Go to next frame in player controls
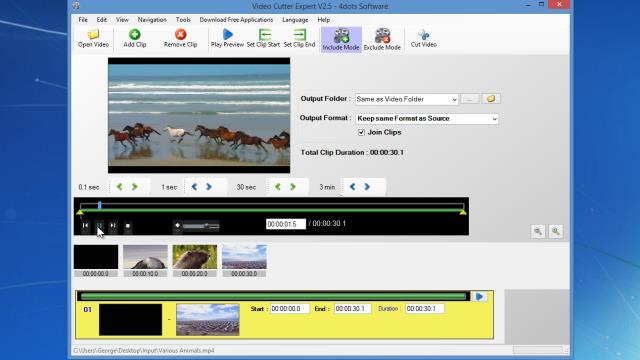This screenshot has width=640, height=360. tap(113, 226)
